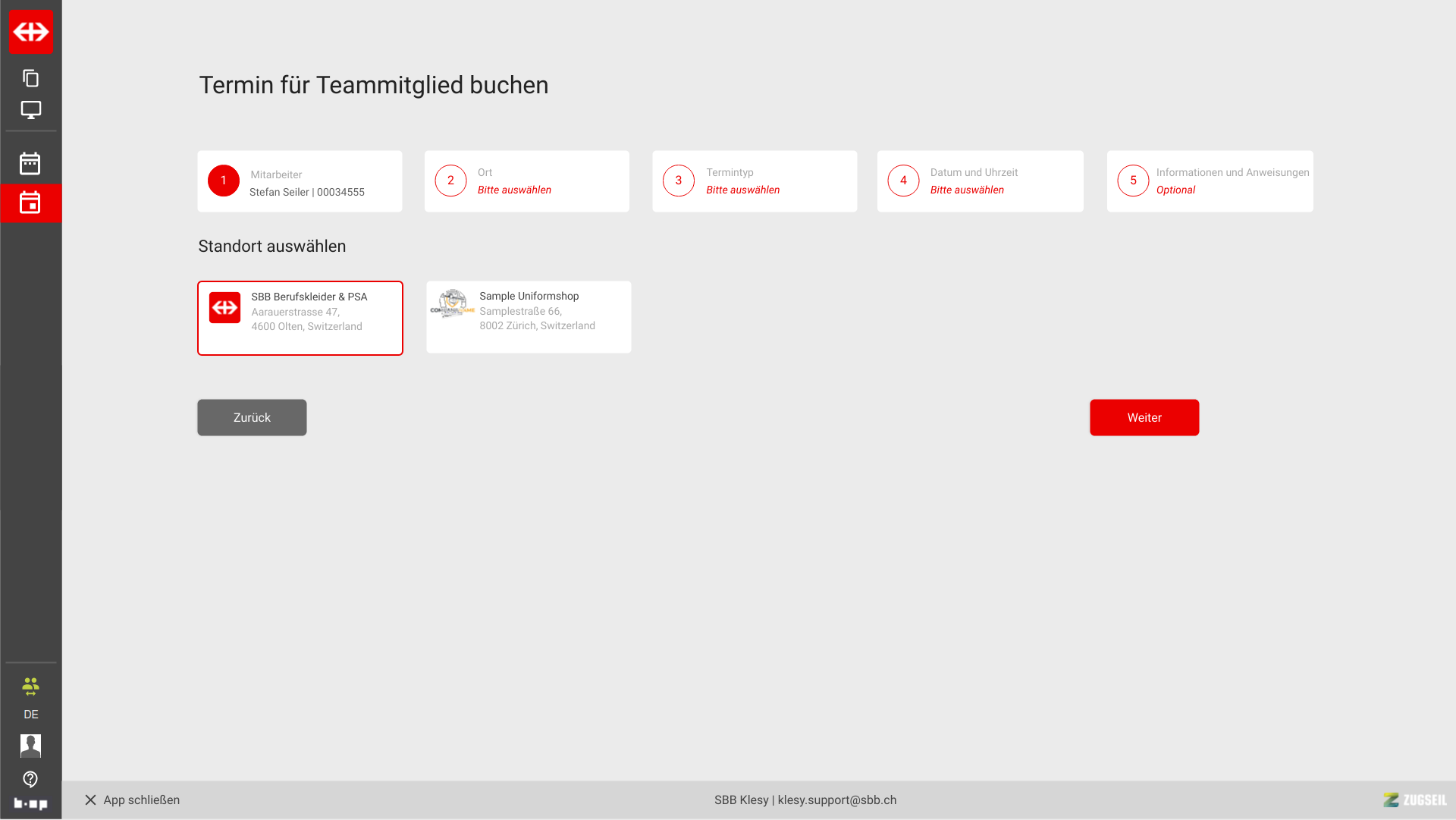1456x820 pixels.
Task: Go to step 5 Informationen und Anweisungen
Action: point(1210,181)
